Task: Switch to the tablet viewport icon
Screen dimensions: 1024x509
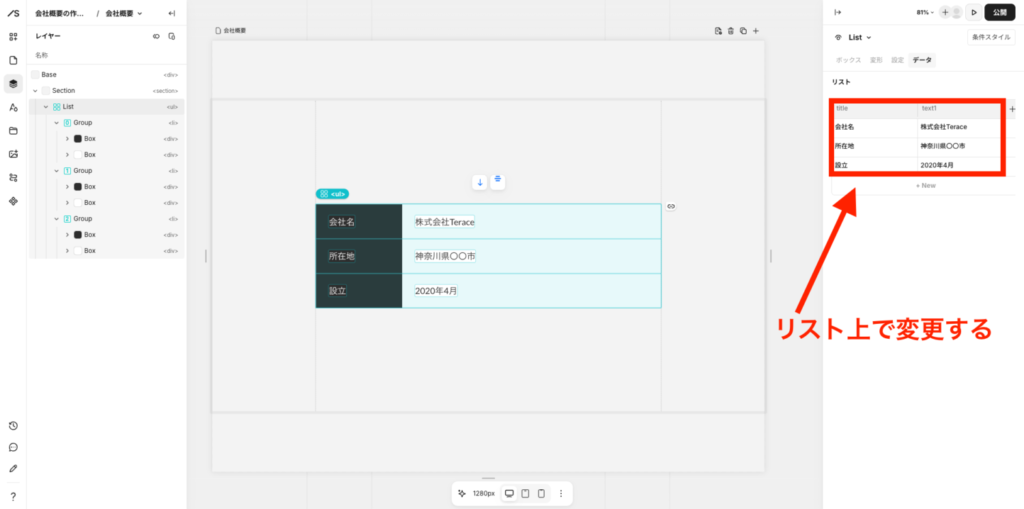Action: 525,493
